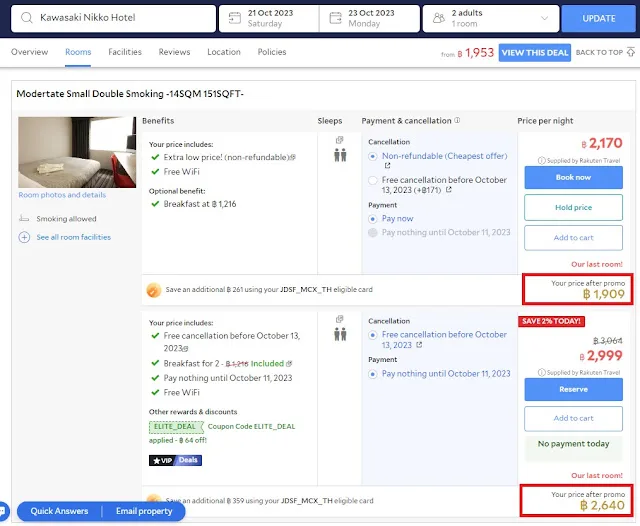Click info icon after Extra low price benefit

coord(293,158)
